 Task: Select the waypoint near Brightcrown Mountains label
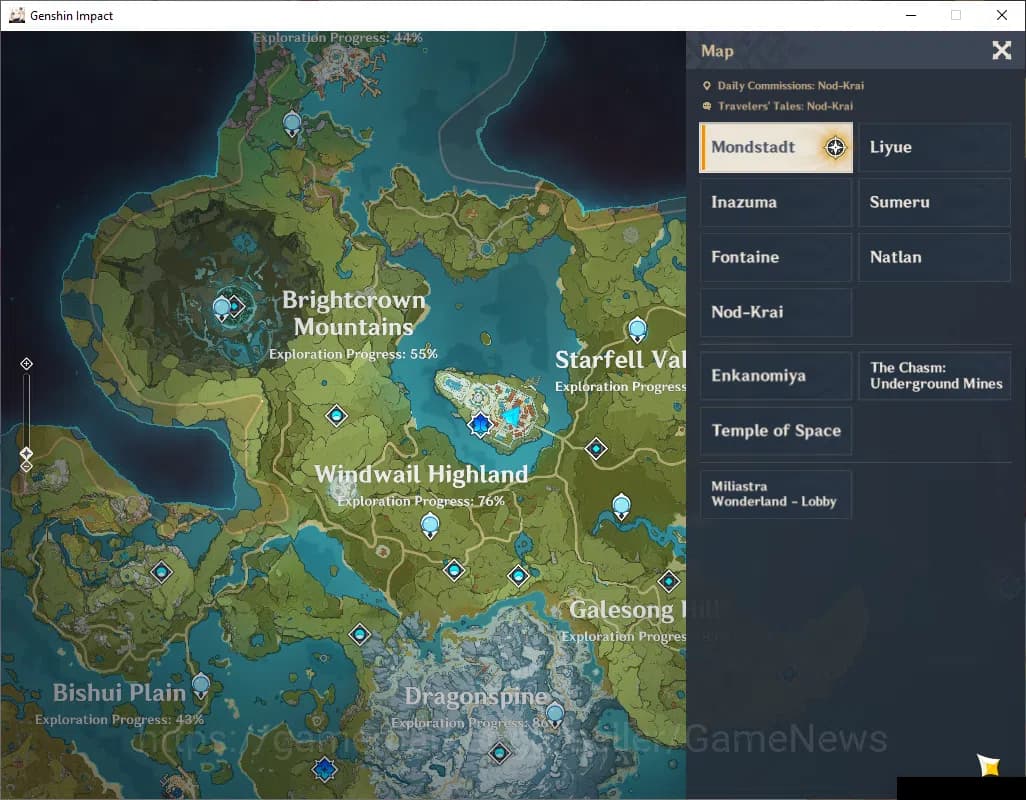coord(336,415)
